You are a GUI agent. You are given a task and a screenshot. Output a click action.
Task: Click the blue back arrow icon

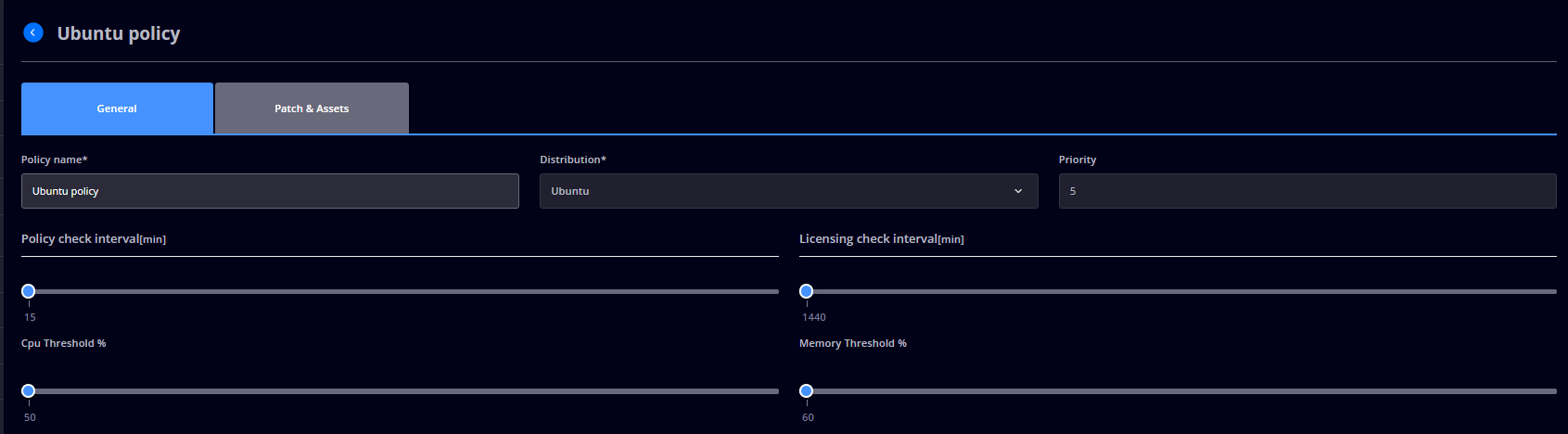(x=33, y=32)
